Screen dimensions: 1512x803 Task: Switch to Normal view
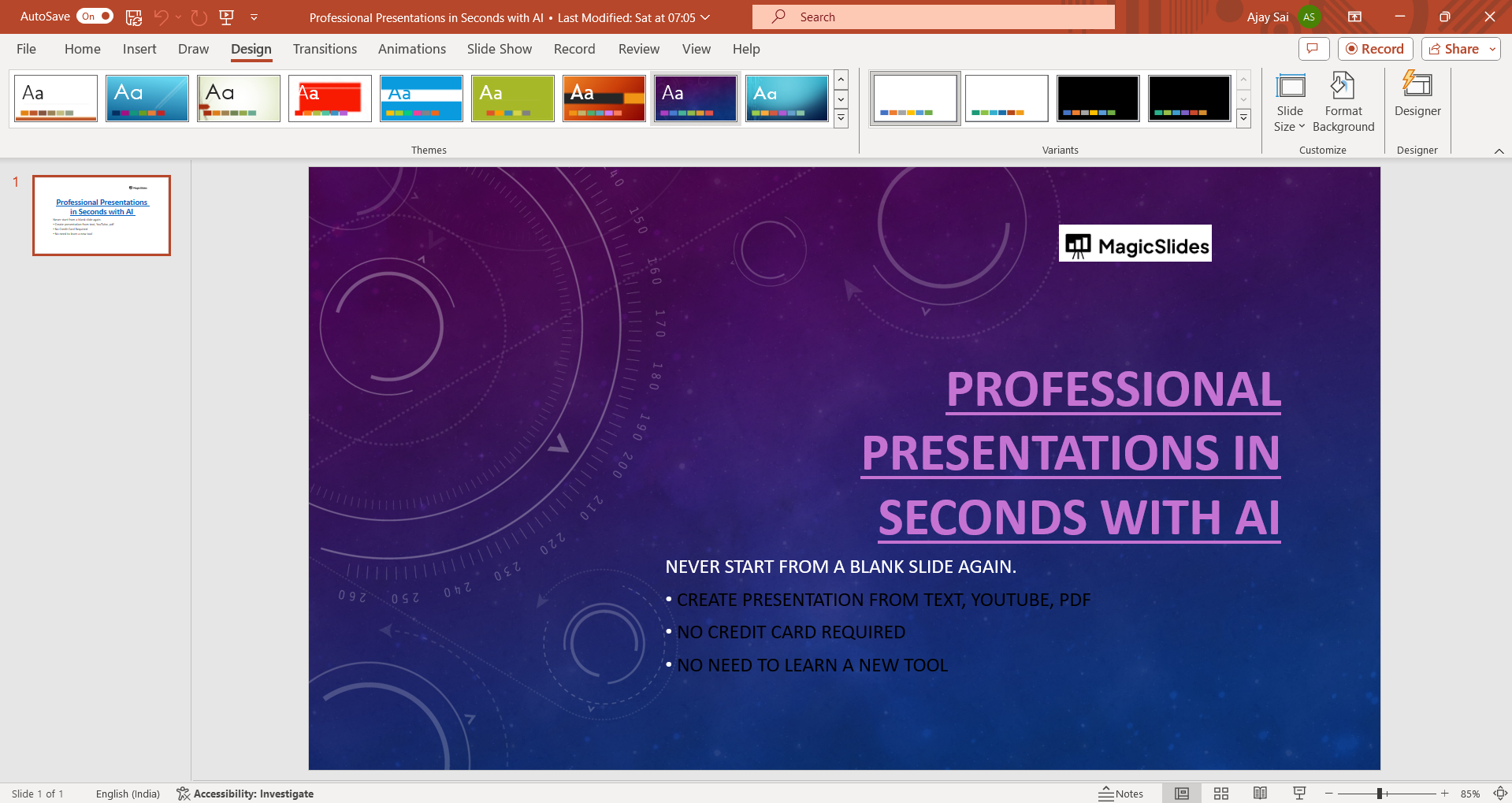point(1182,794)
